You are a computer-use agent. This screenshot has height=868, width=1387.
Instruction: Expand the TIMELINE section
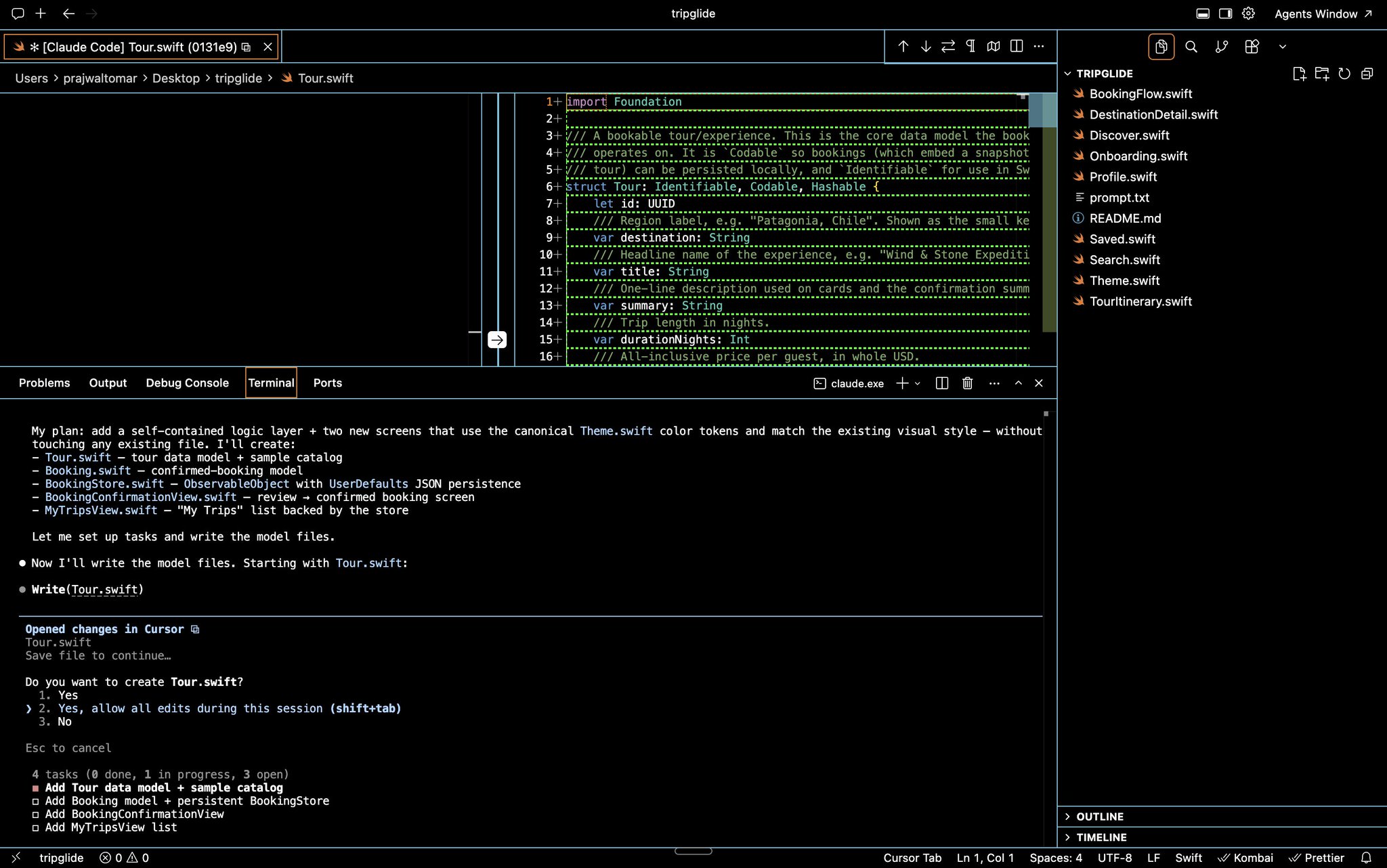1101,838
